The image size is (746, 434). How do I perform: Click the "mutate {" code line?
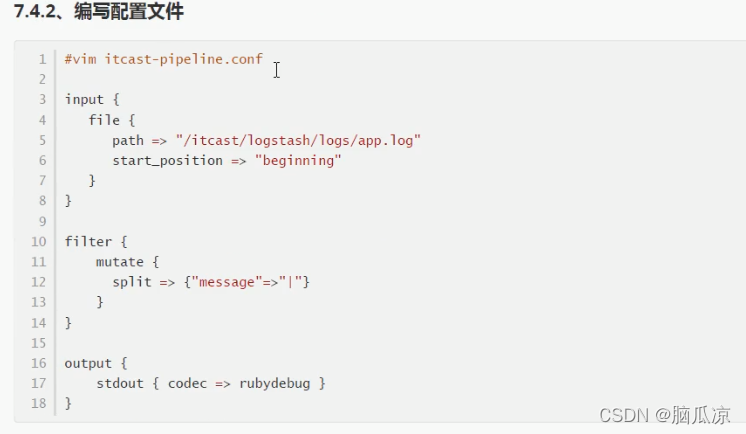pos(128,262)
